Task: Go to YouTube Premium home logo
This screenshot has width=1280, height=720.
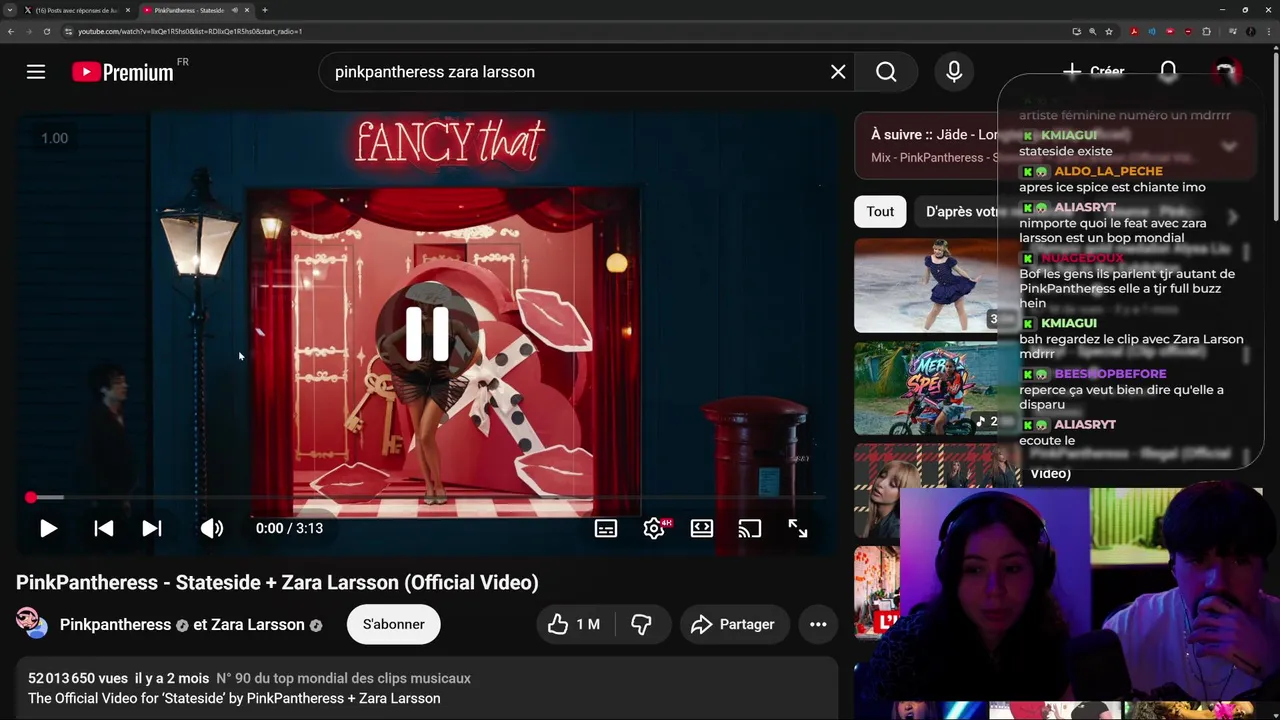Action: (123, 72)
